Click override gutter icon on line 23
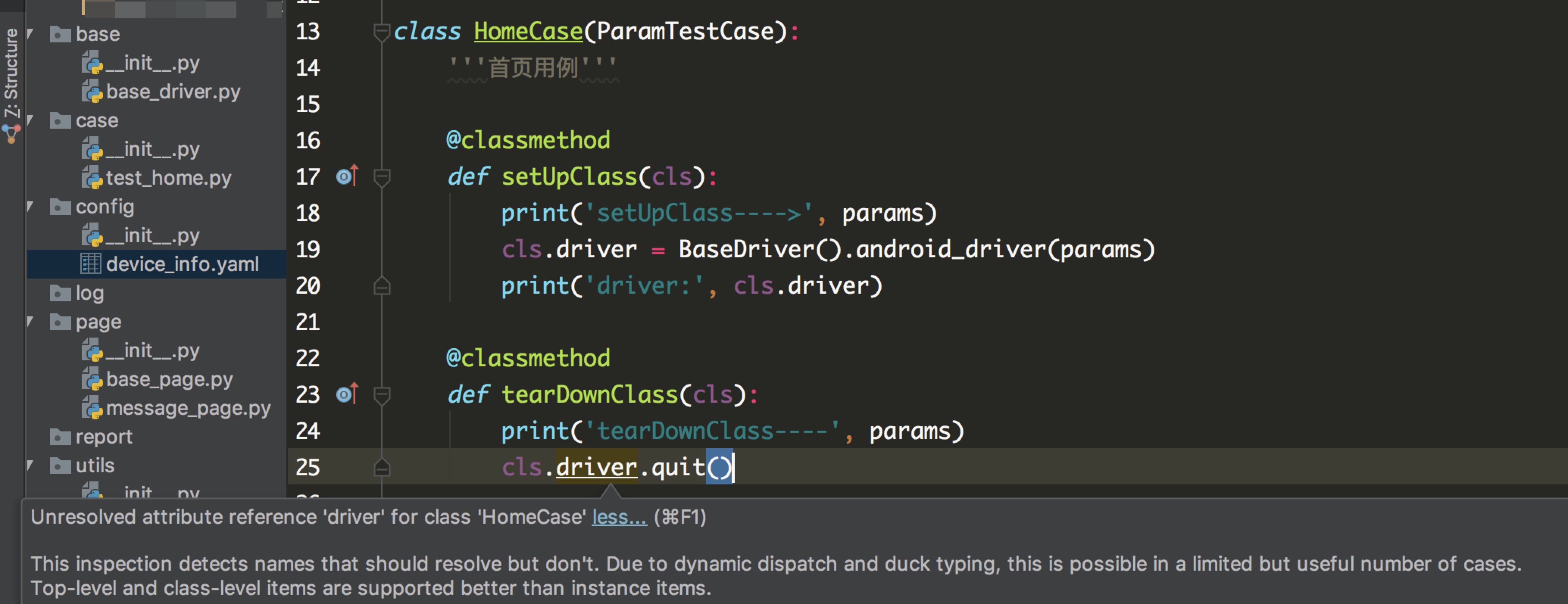1568x604 pixels. [x=347, y=394]
